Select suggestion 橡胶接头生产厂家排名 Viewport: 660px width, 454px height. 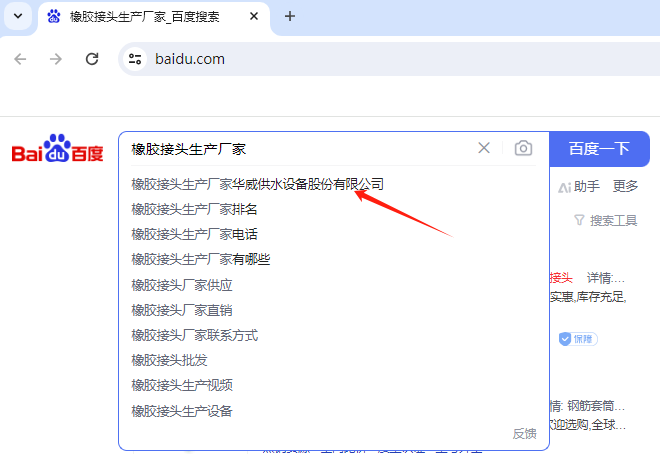tap(194, 209)
